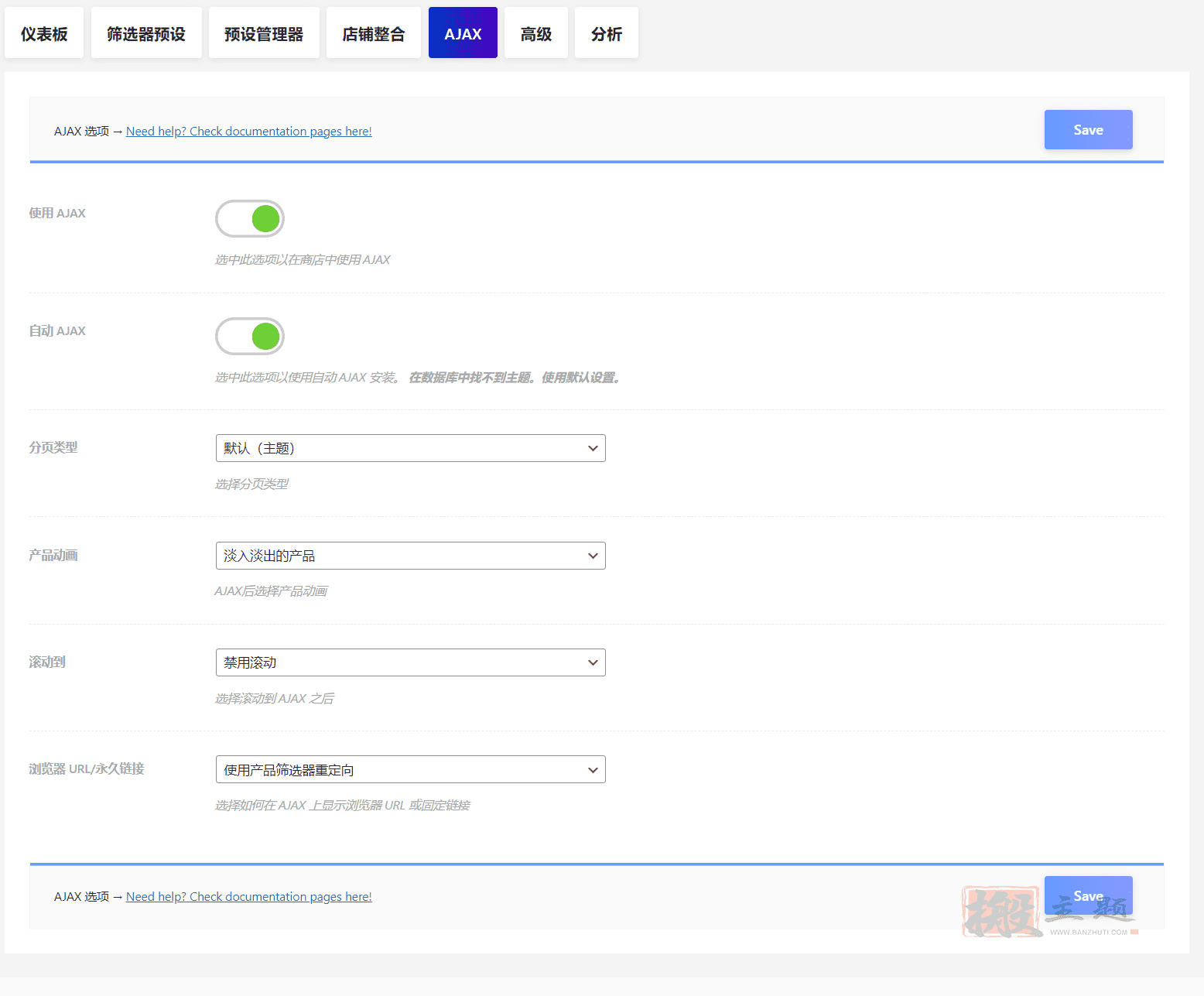Select the AJAX tab
Viewport: 1204px width, 996px height.
463,33
